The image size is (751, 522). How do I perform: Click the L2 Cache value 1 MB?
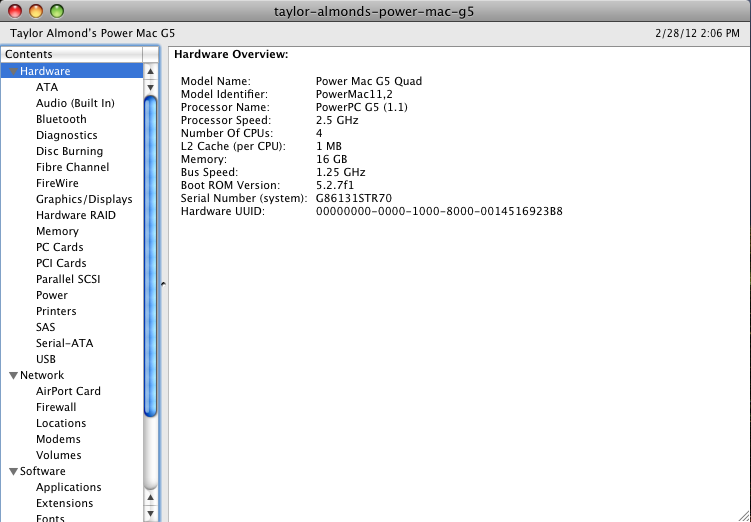[329, 146]
